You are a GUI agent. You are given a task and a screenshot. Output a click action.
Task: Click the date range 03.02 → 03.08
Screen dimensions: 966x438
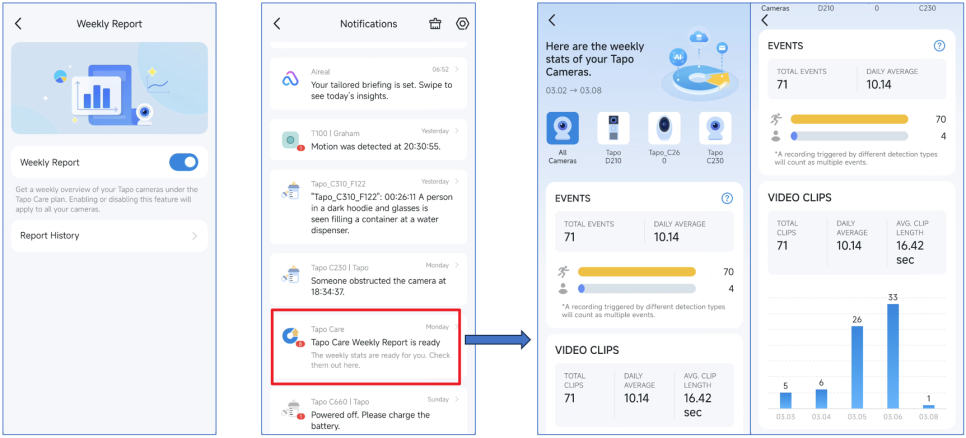pyautogui.click(x=574, y=91)
